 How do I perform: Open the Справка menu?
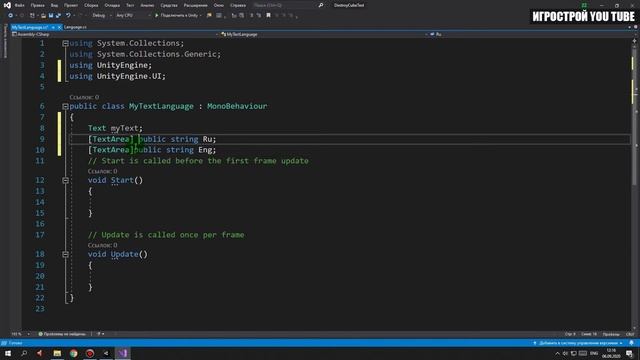pyautogui.click(x=238, y=5)
